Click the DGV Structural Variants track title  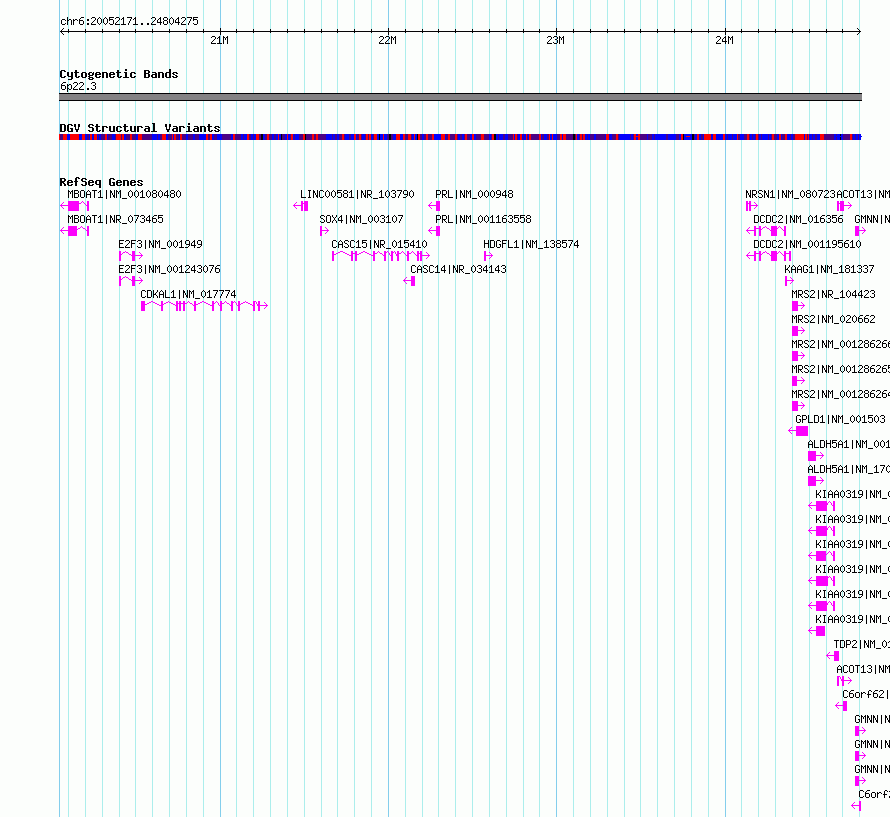click(x=140, y=128)
